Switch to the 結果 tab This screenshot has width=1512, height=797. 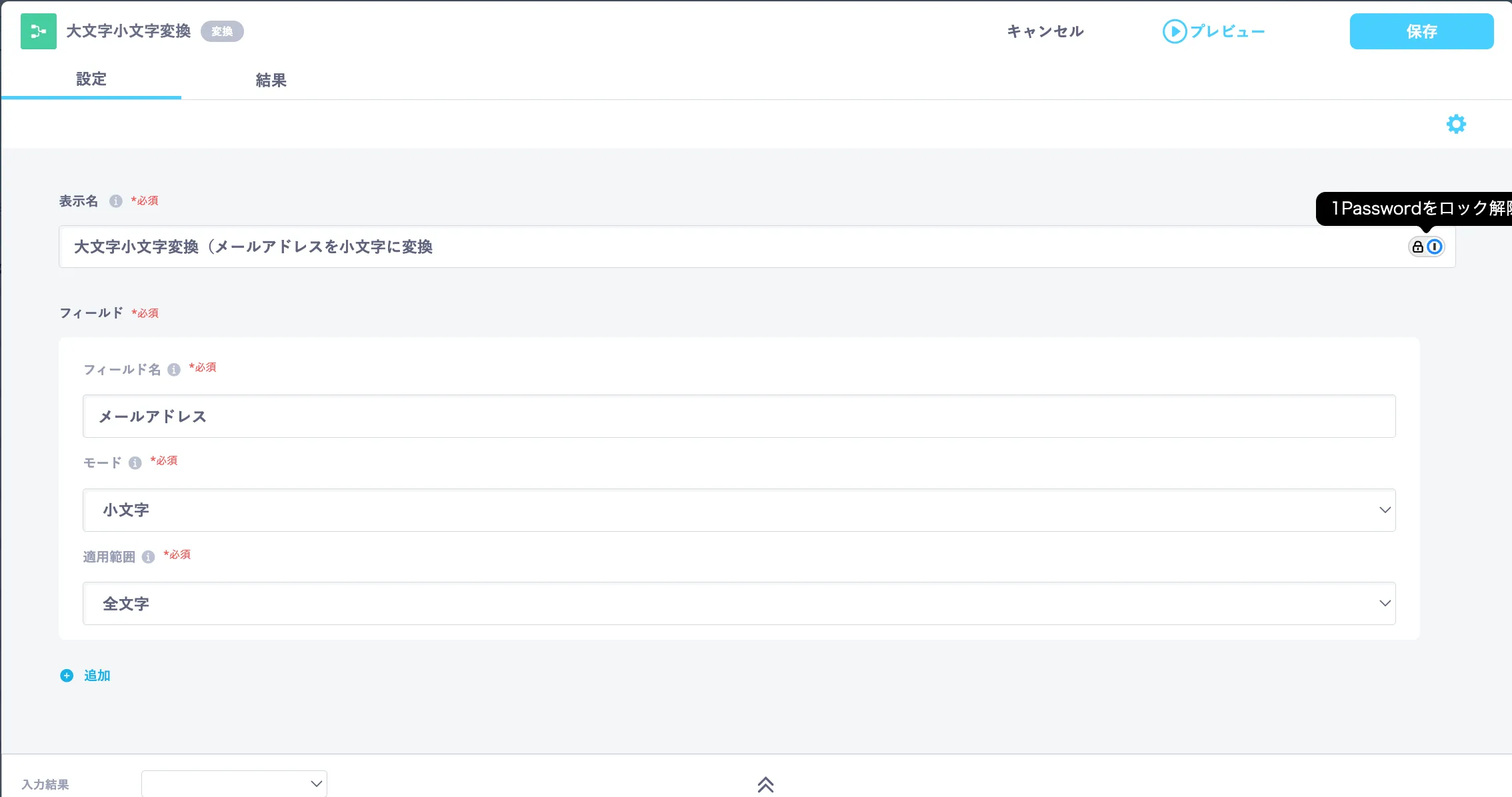[271, 81]
